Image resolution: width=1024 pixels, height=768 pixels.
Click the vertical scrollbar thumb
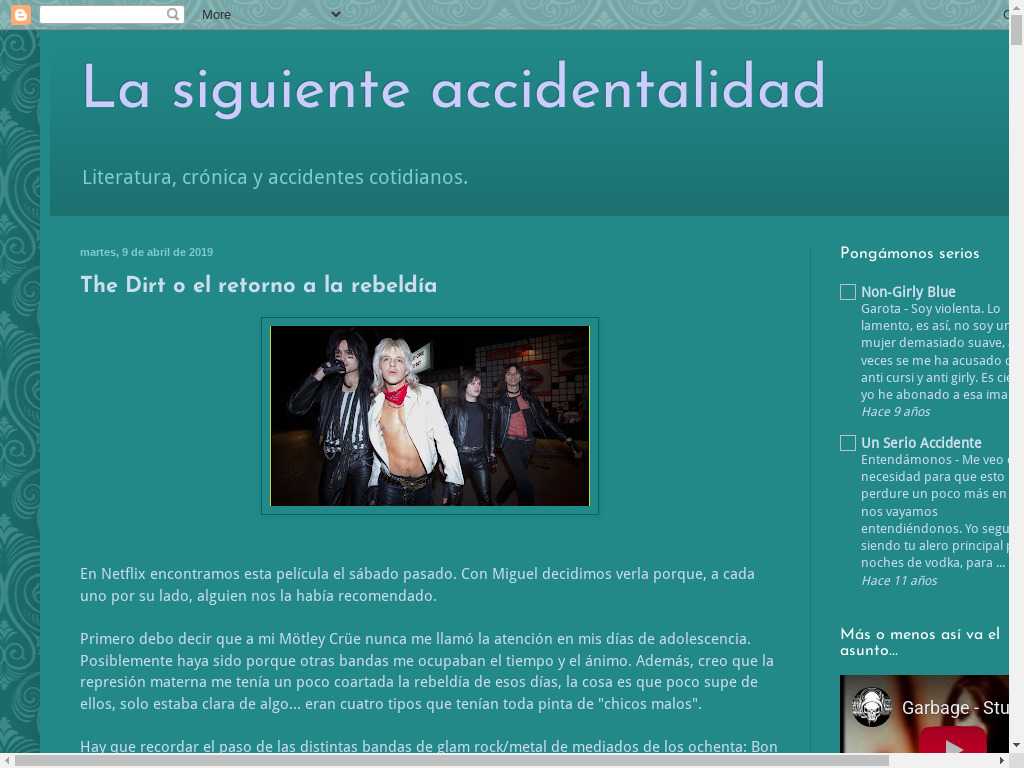click(x=1016, y=30)
